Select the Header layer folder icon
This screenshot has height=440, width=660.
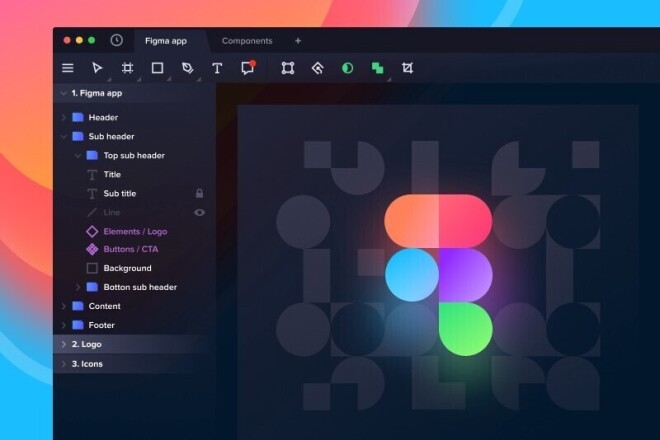tap(78, 117)
